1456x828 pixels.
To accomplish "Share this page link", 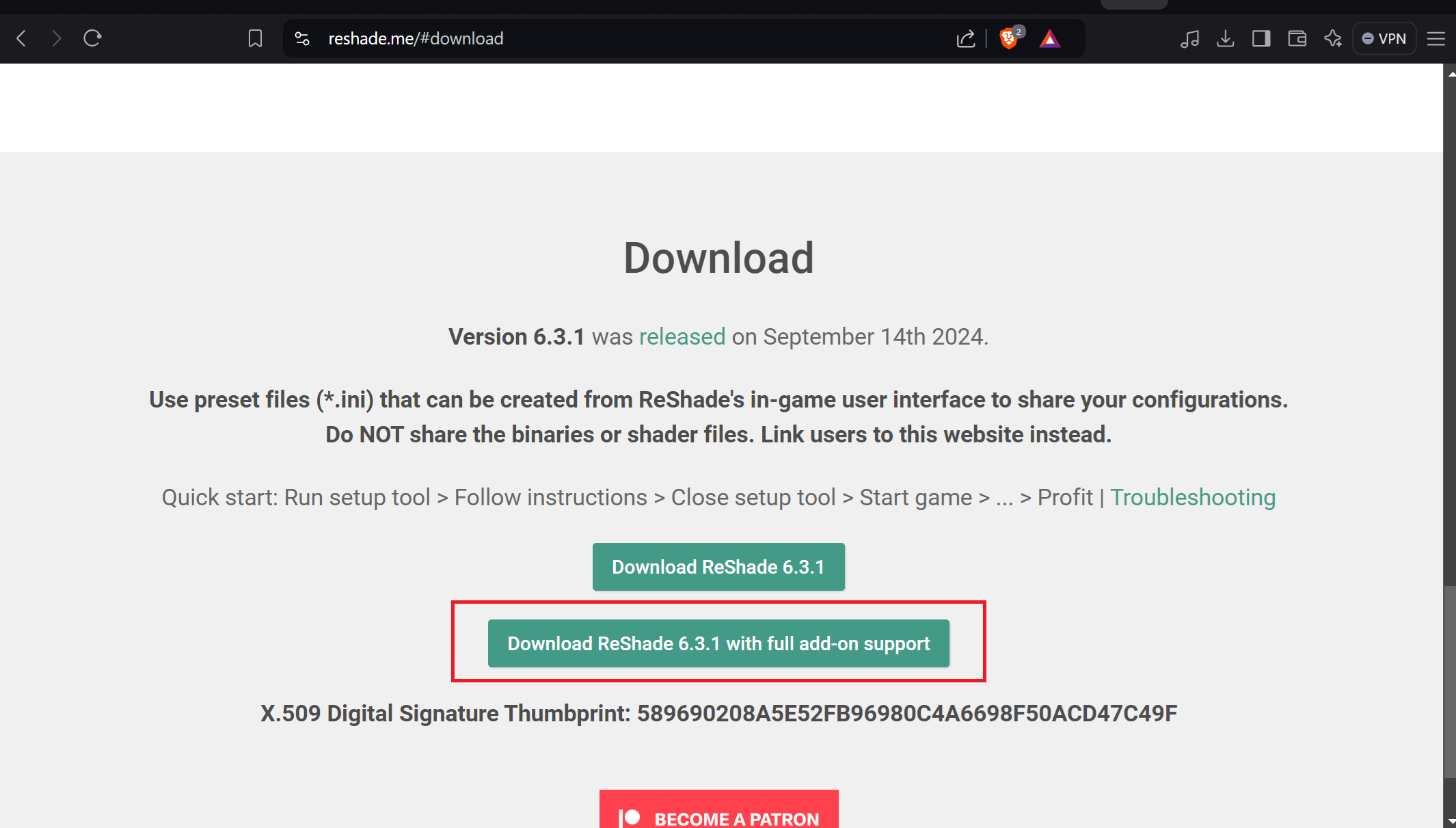I will tap(965, 38).
